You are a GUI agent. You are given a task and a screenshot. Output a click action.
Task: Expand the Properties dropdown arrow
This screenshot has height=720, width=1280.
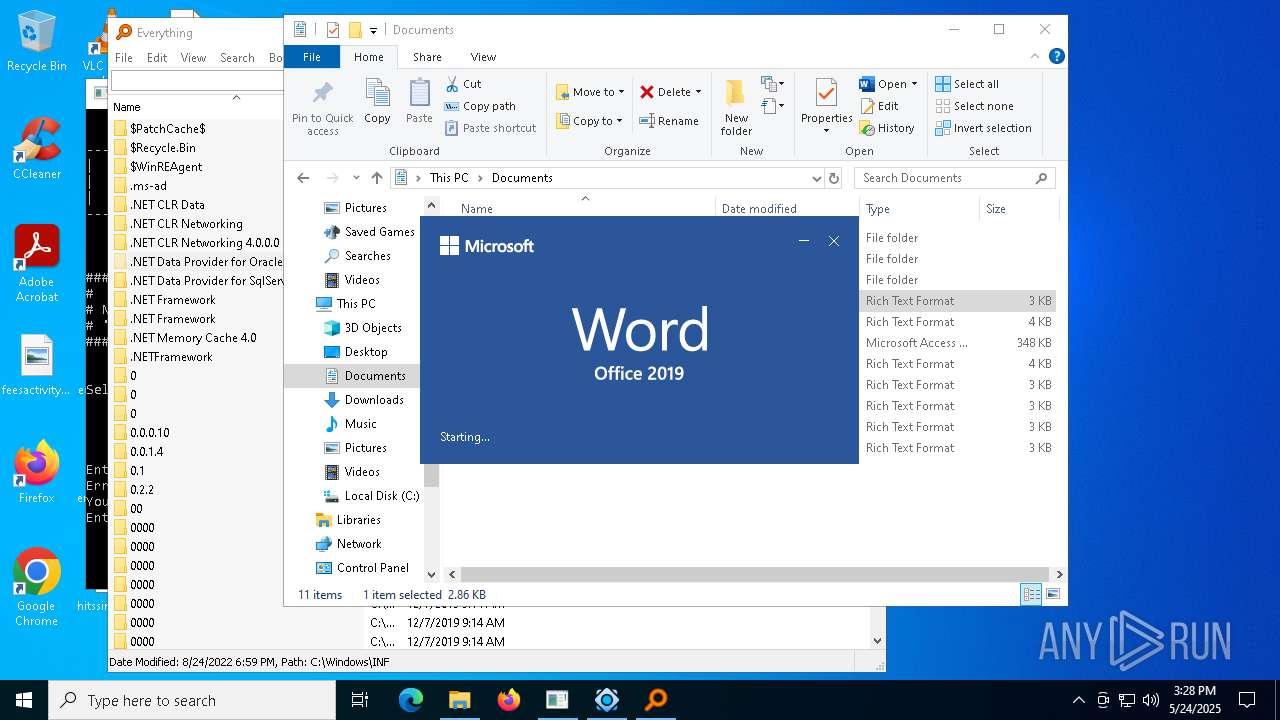coord(826,130)
